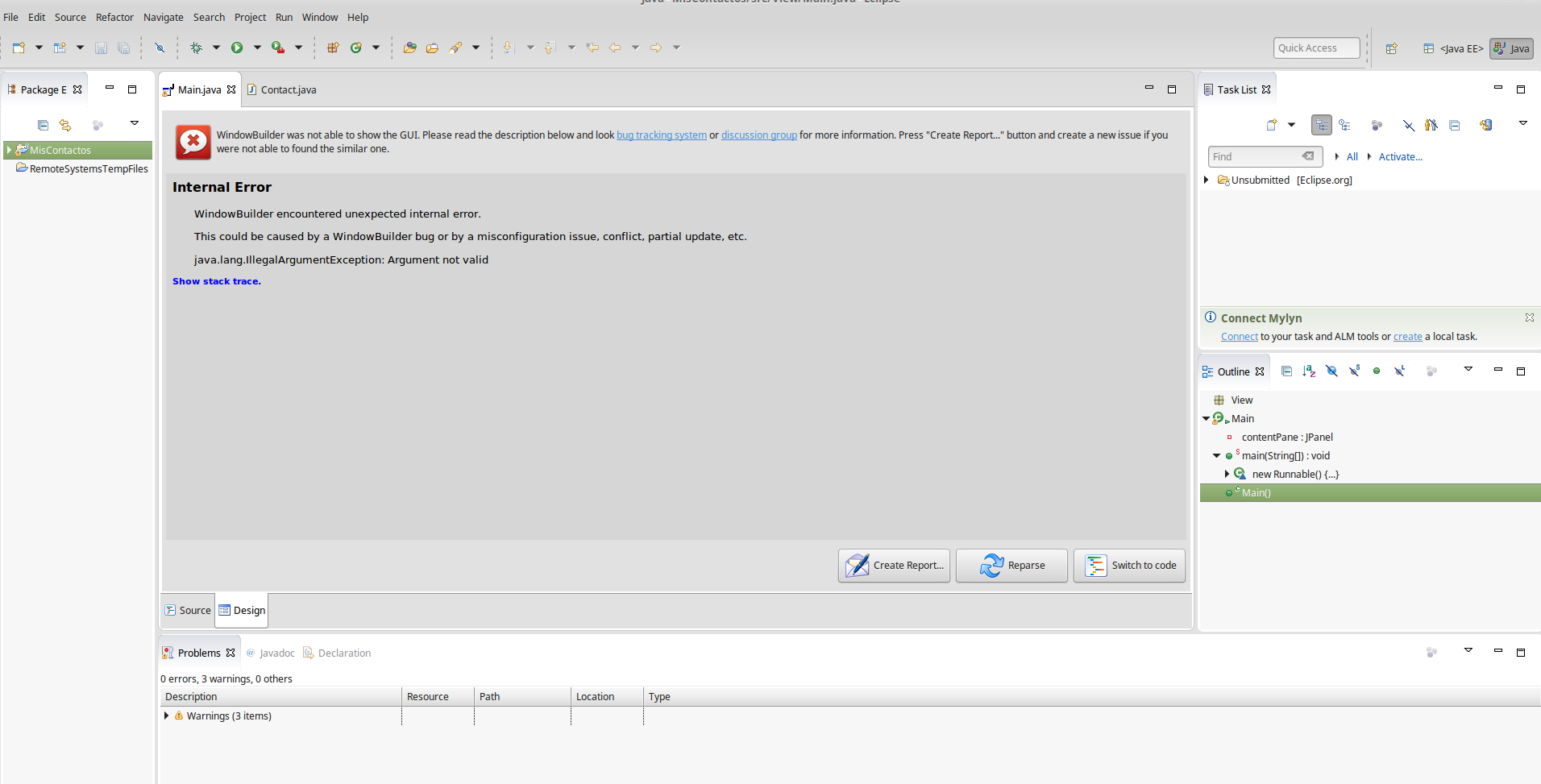
Task: Open the New wizard dropdown arrow
Action: click(x=39, y=48)
